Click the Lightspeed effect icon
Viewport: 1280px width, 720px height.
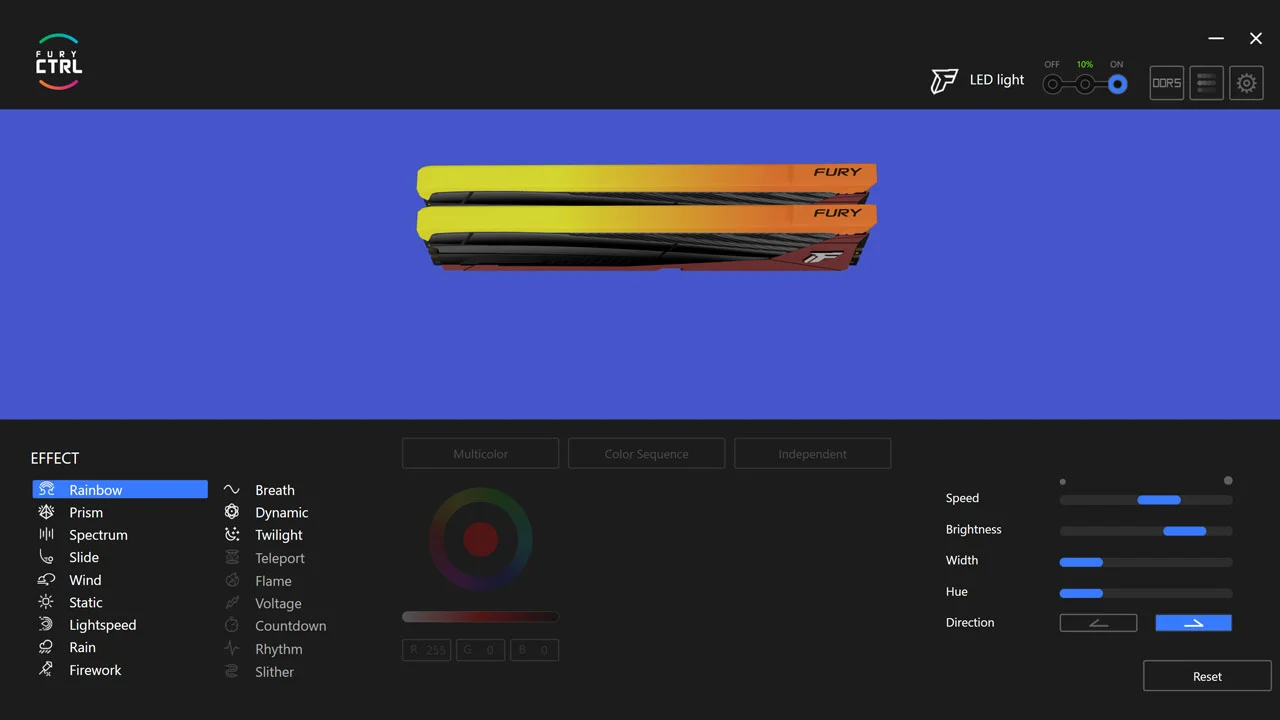tap(46, 624)
